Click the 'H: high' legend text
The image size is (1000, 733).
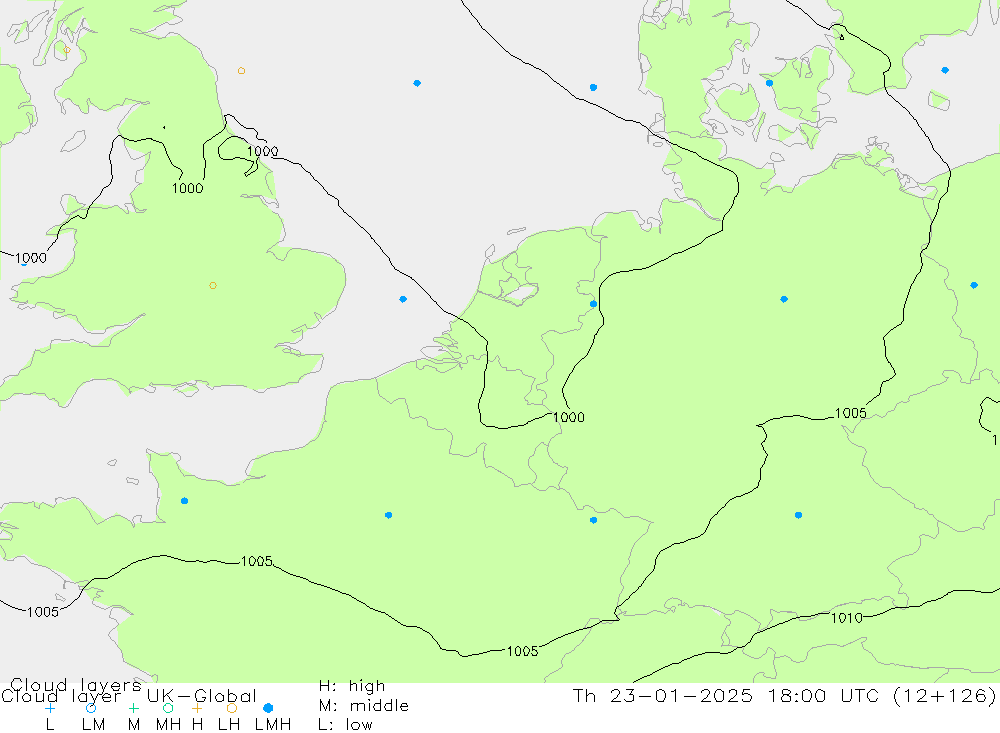coord(351,686)
